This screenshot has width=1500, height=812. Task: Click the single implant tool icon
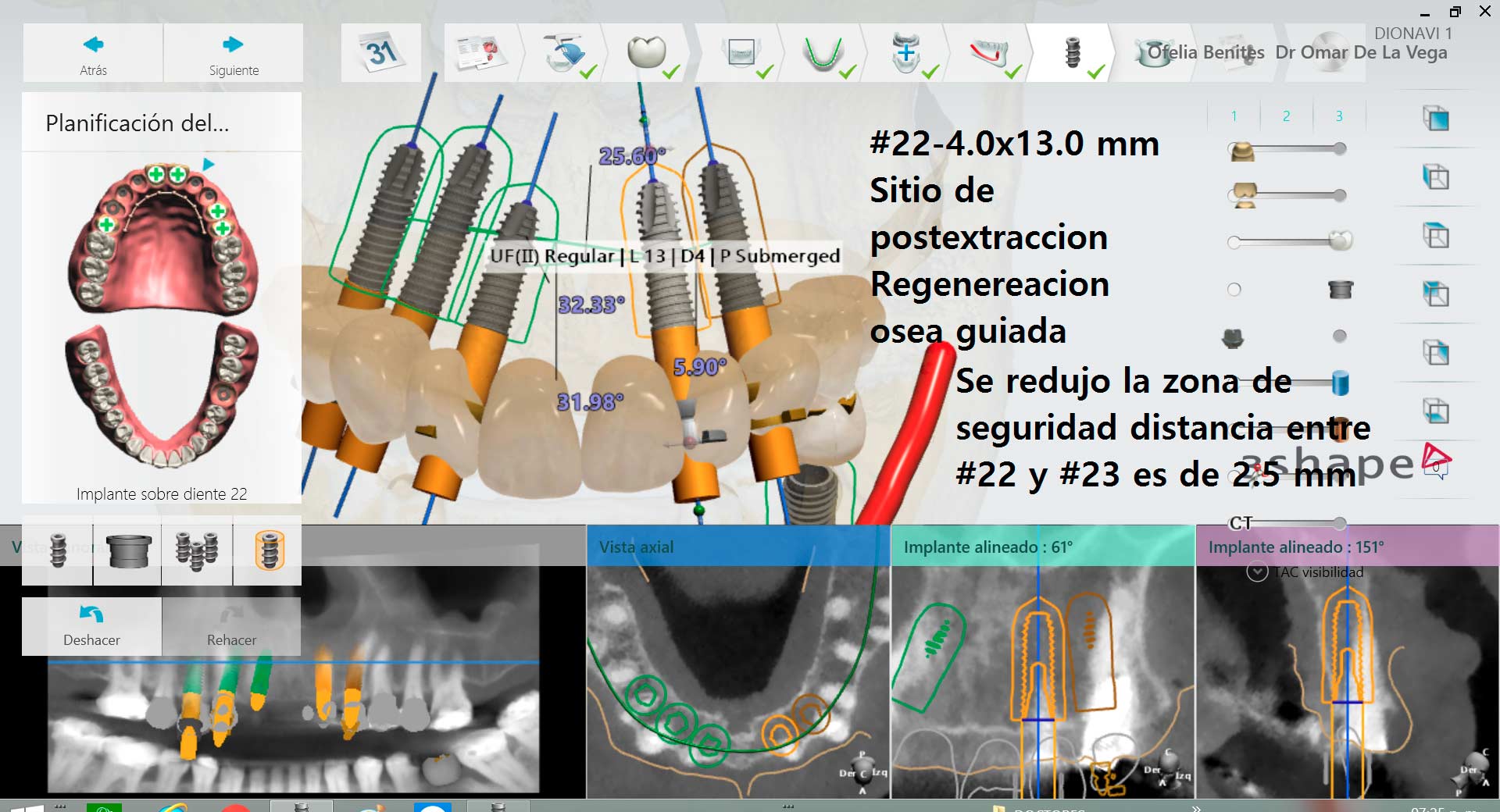[58, 550]
